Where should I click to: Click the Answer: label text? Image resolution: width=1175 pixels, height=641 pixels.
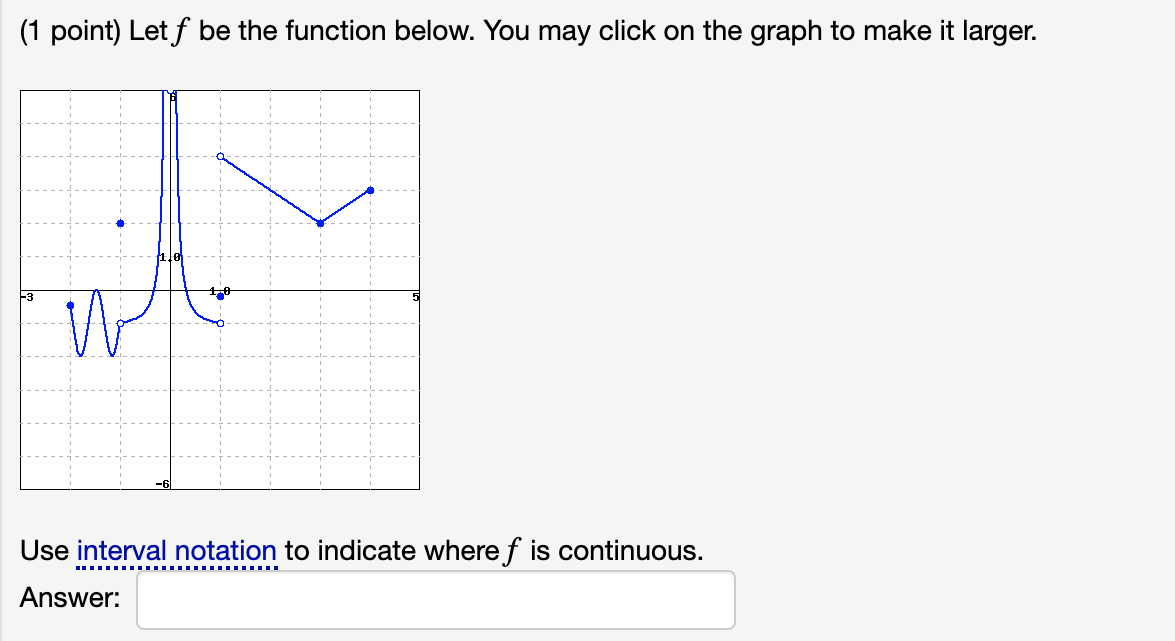click(x=70, y=598)
